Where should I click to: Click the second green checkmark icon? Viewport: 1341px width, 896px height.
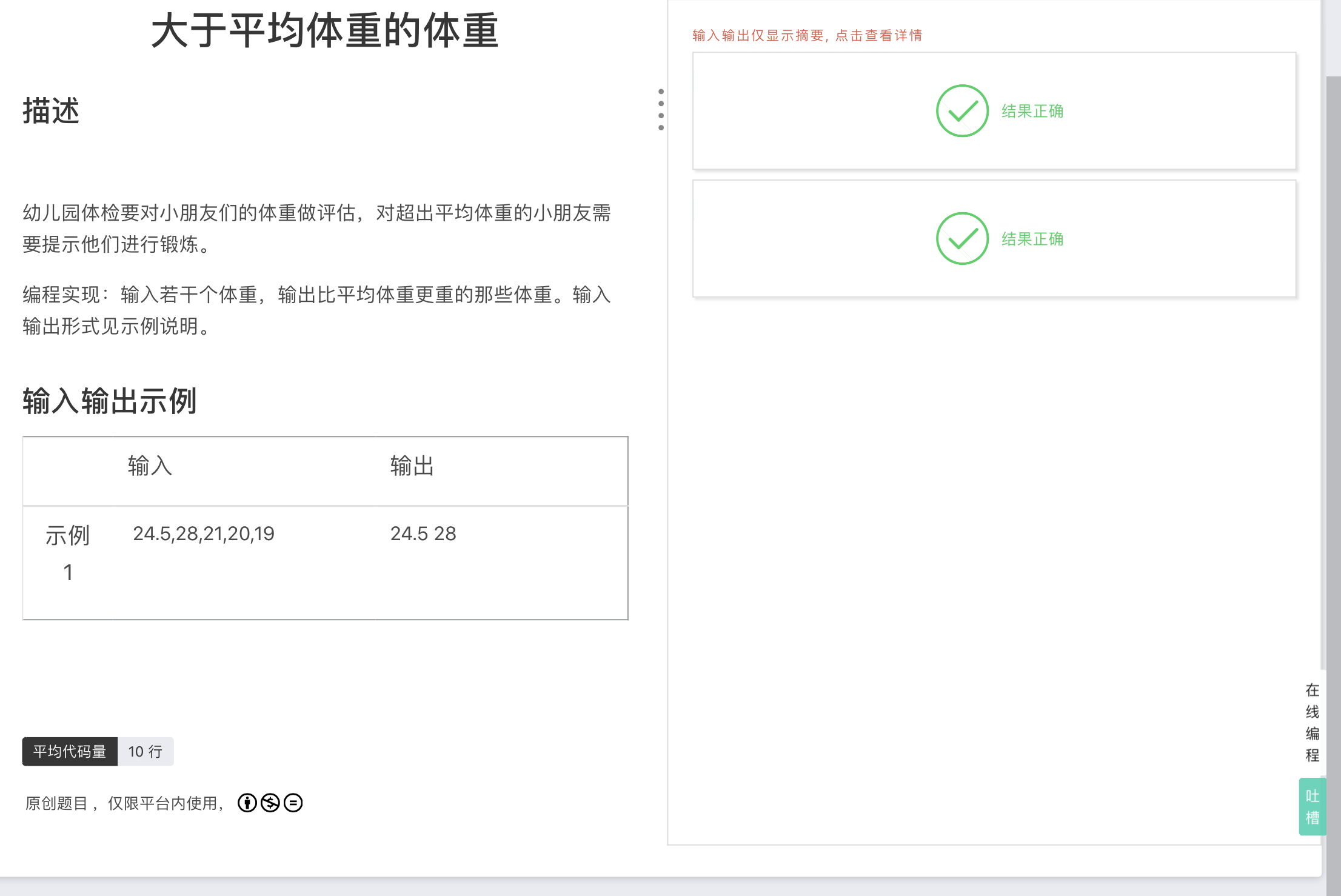[962, 239]
